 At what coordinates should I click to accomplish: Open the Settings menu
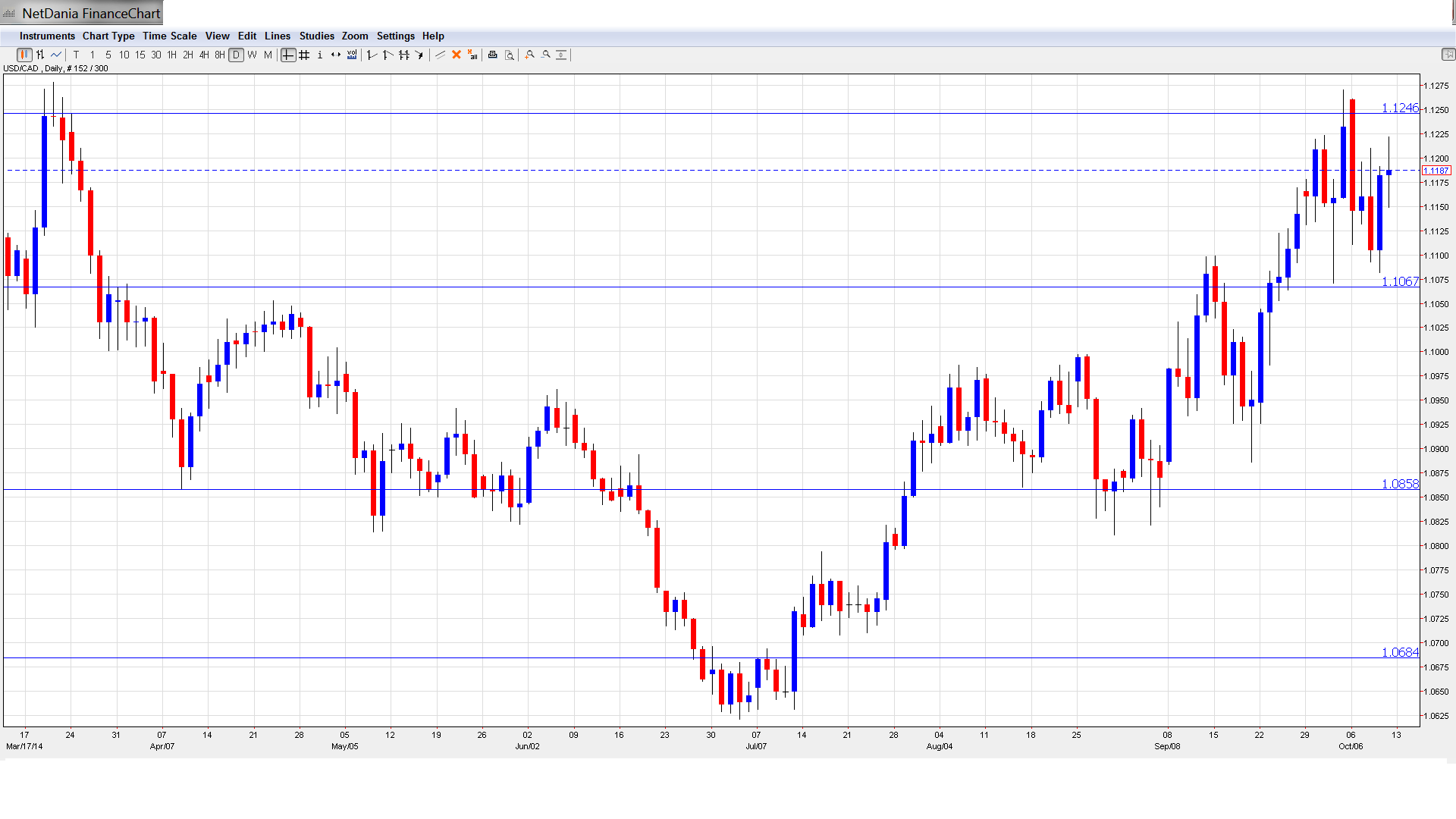[395, 36]
